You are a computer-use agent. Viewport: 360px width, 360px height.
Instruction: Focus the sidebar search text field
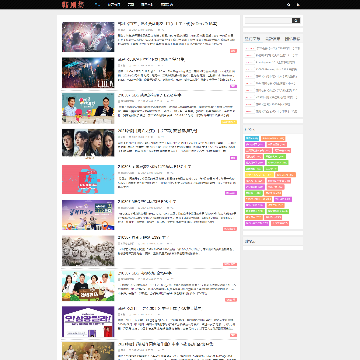click(x=268, y=21)
